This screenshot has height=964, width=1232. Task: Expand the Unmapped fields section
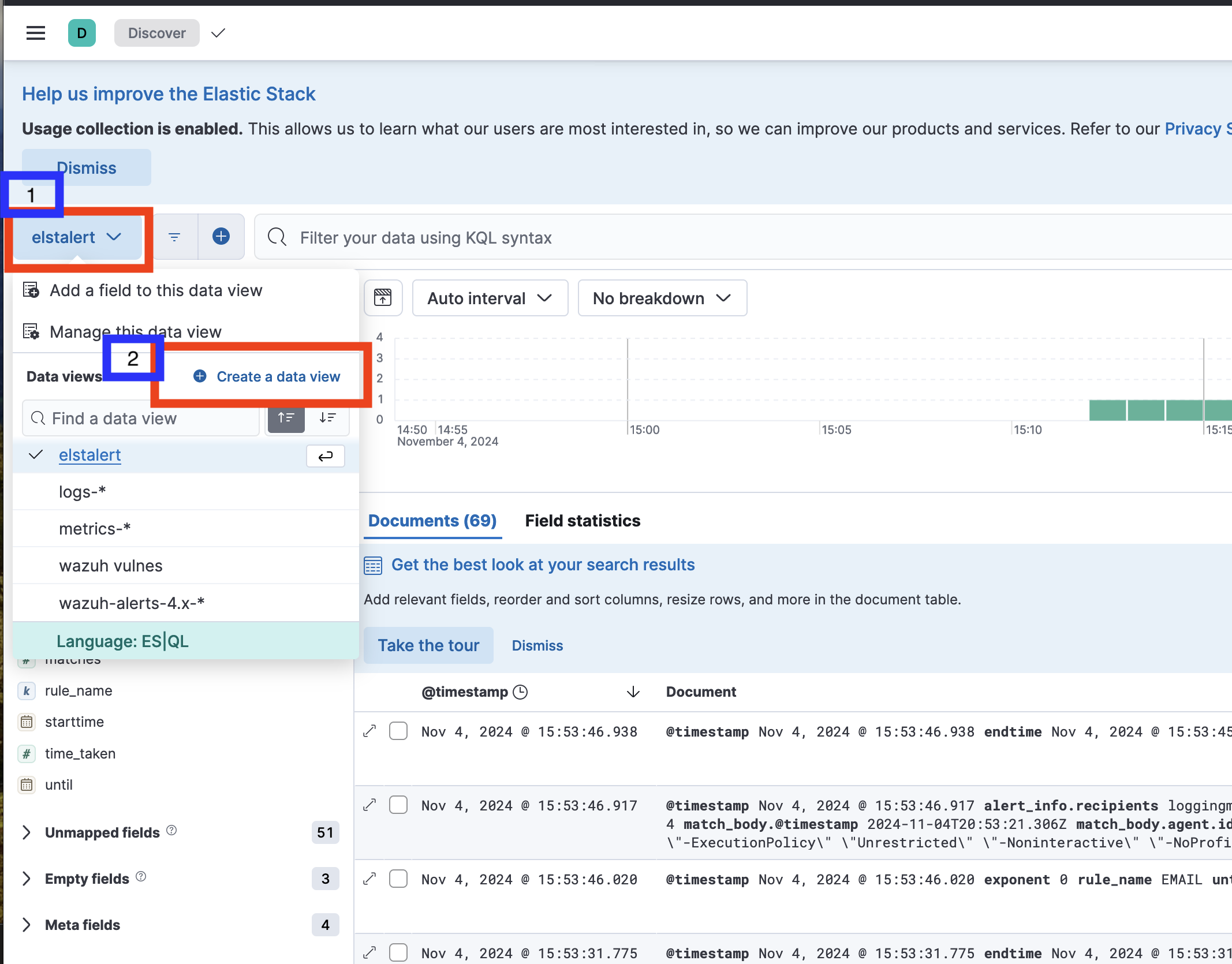(x=27, y=832)
